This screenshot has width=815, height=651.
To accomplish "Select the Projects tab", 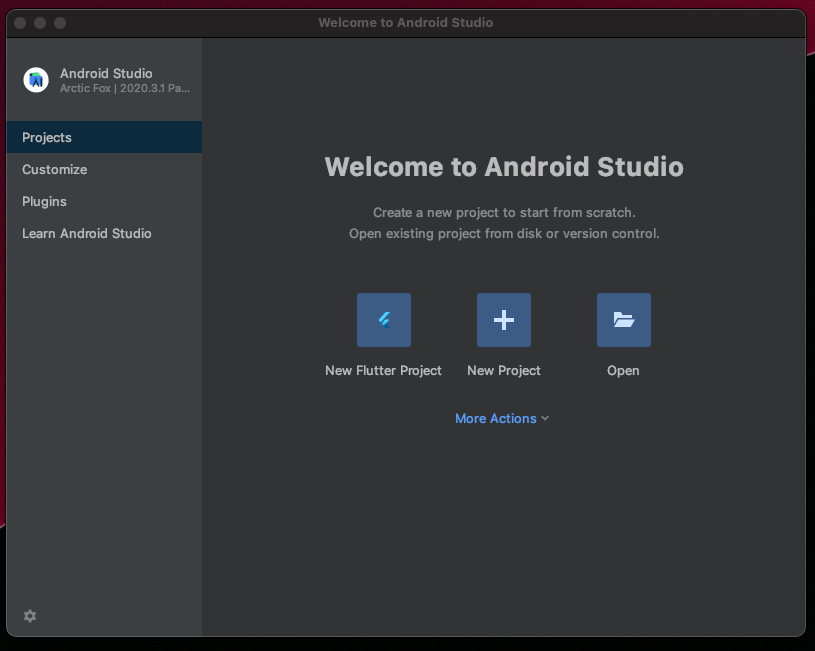I will coord(104,137).
